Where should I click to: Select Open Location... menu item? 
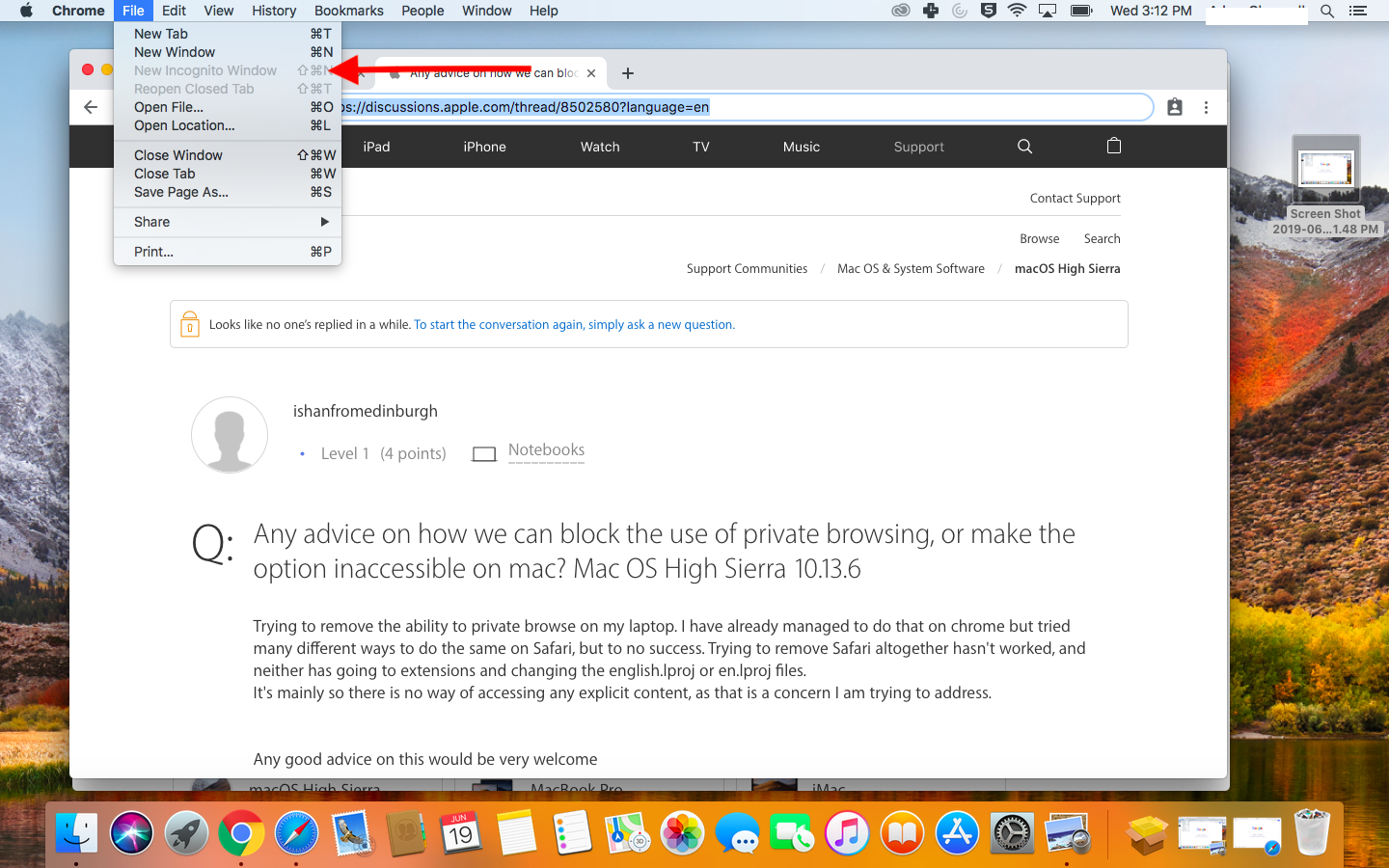(x=228, y=125)
